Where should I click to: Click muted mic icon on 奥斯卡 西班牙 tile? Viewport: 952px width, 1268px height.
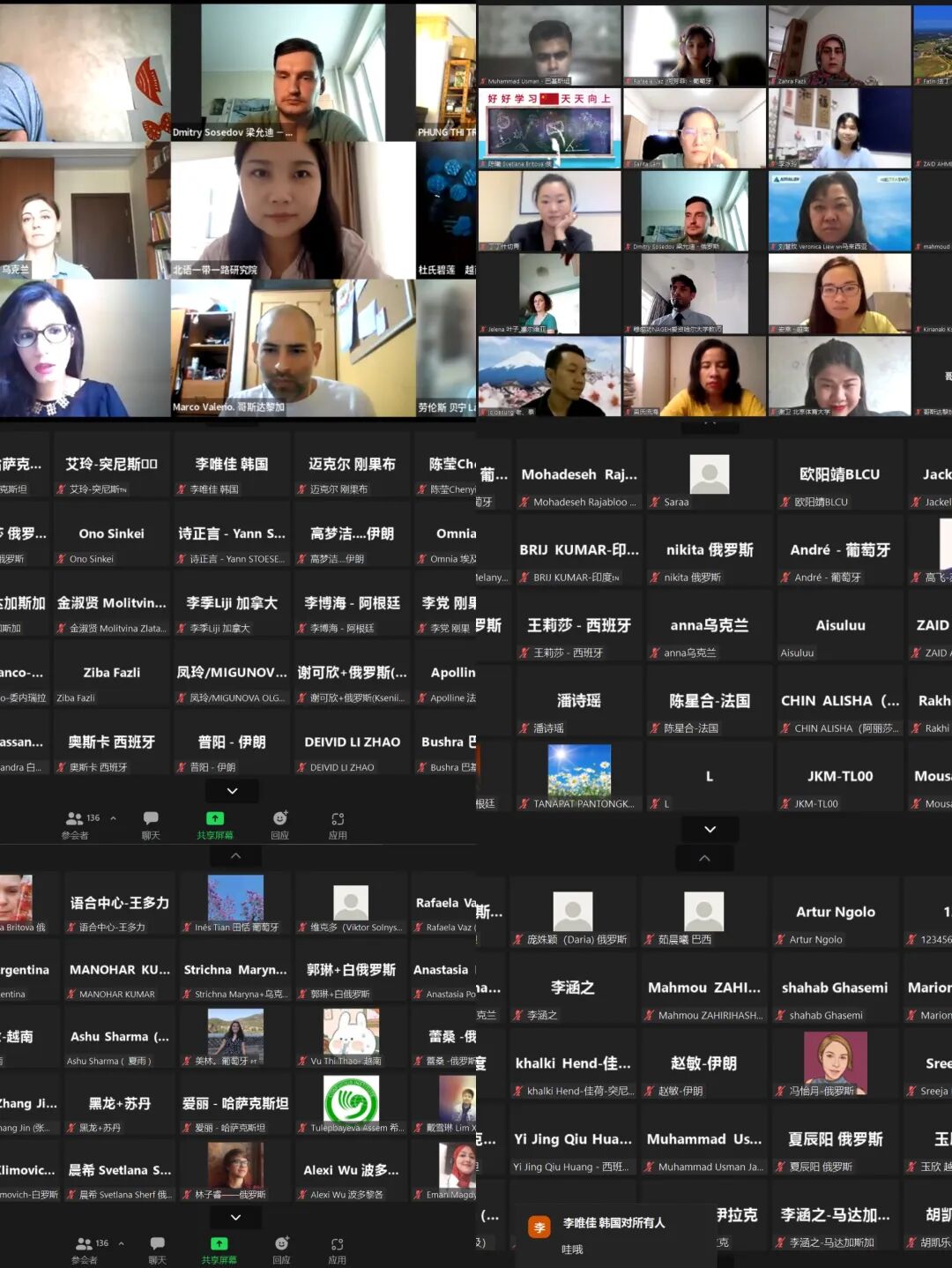(61, 768)
